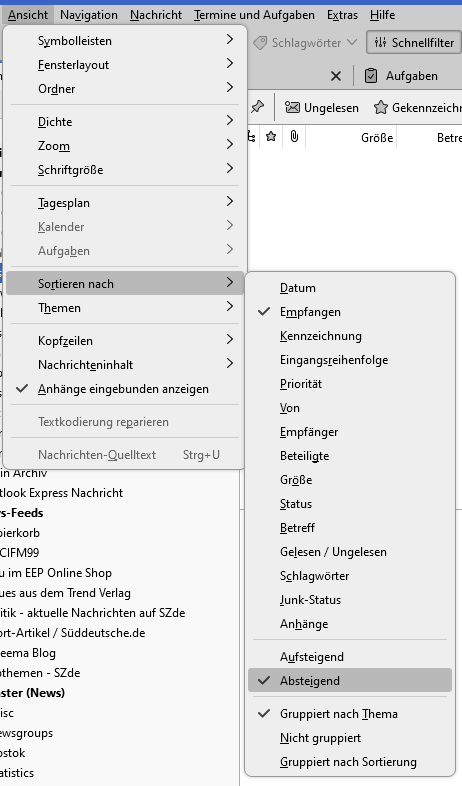Close the pane with X button
The width and height of the screenshot is (462, 786).
pyautogui.click(x=336, y=76)
